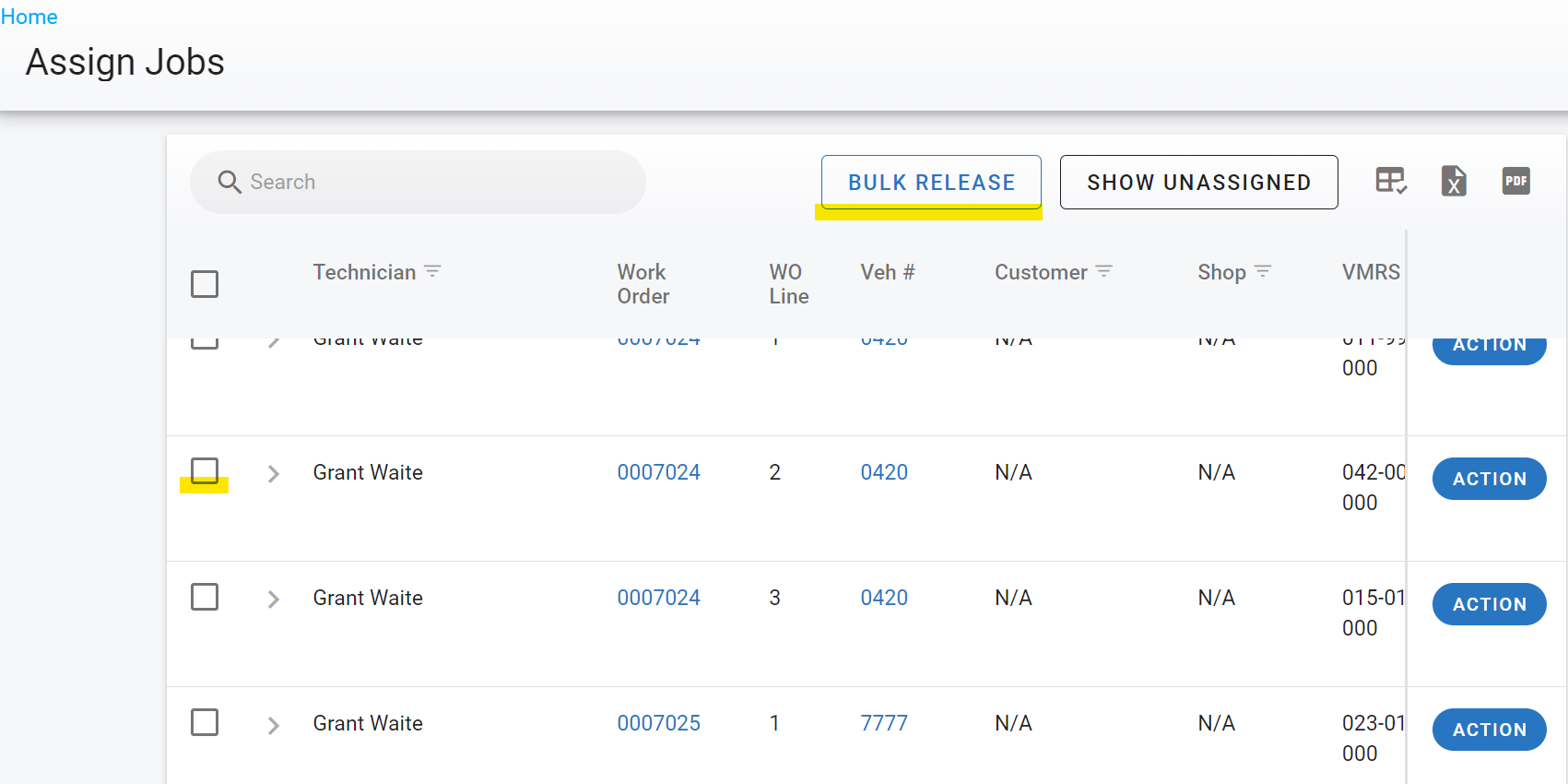The height and width of the screenshot is (784, 1568).
Task: Open the Technician column filter icon
Action: (432, 271)
